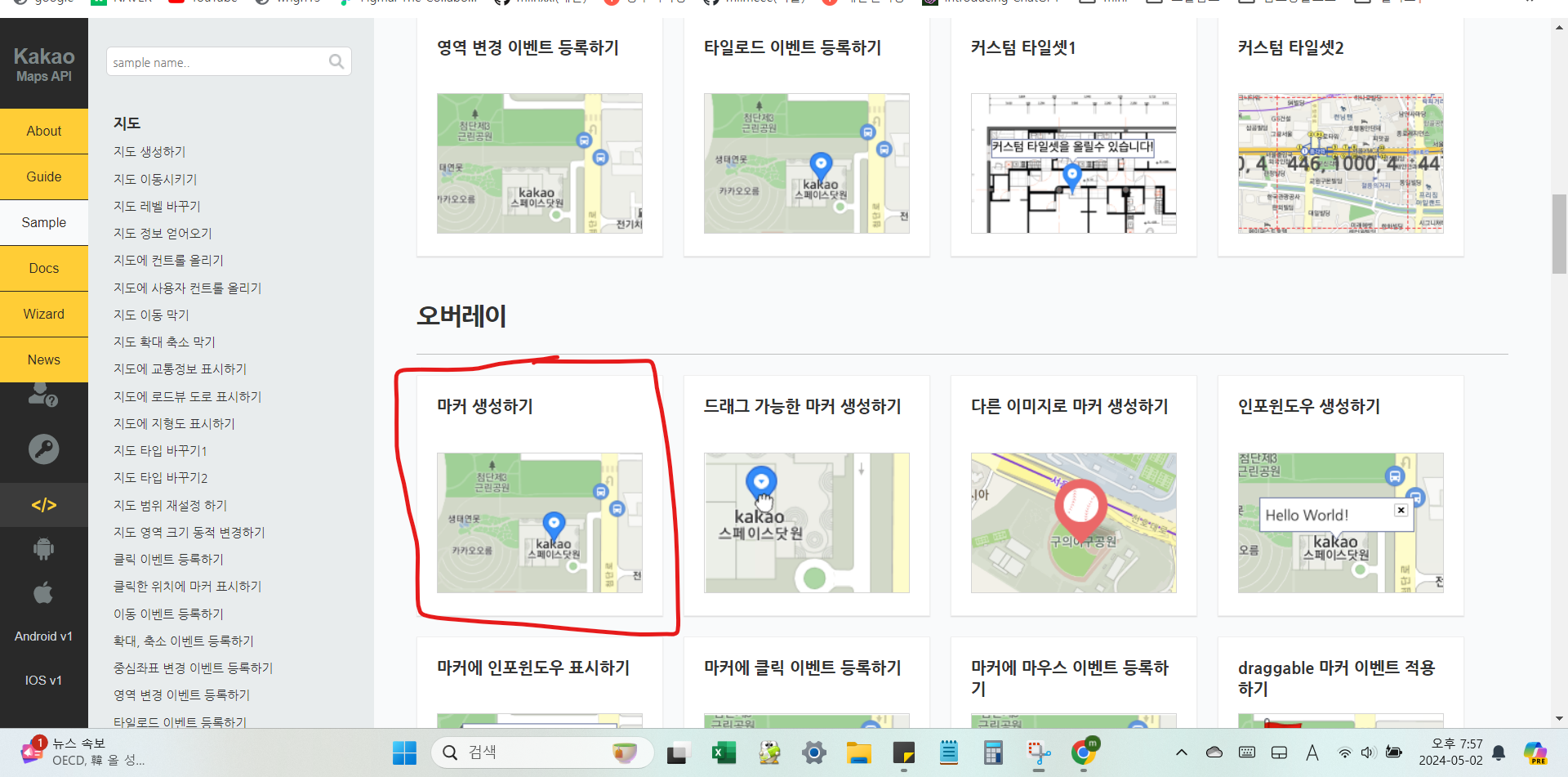1568x777 pixels.
Task: Click 지도 정보 얻어오기 list item
Action: 163,233
